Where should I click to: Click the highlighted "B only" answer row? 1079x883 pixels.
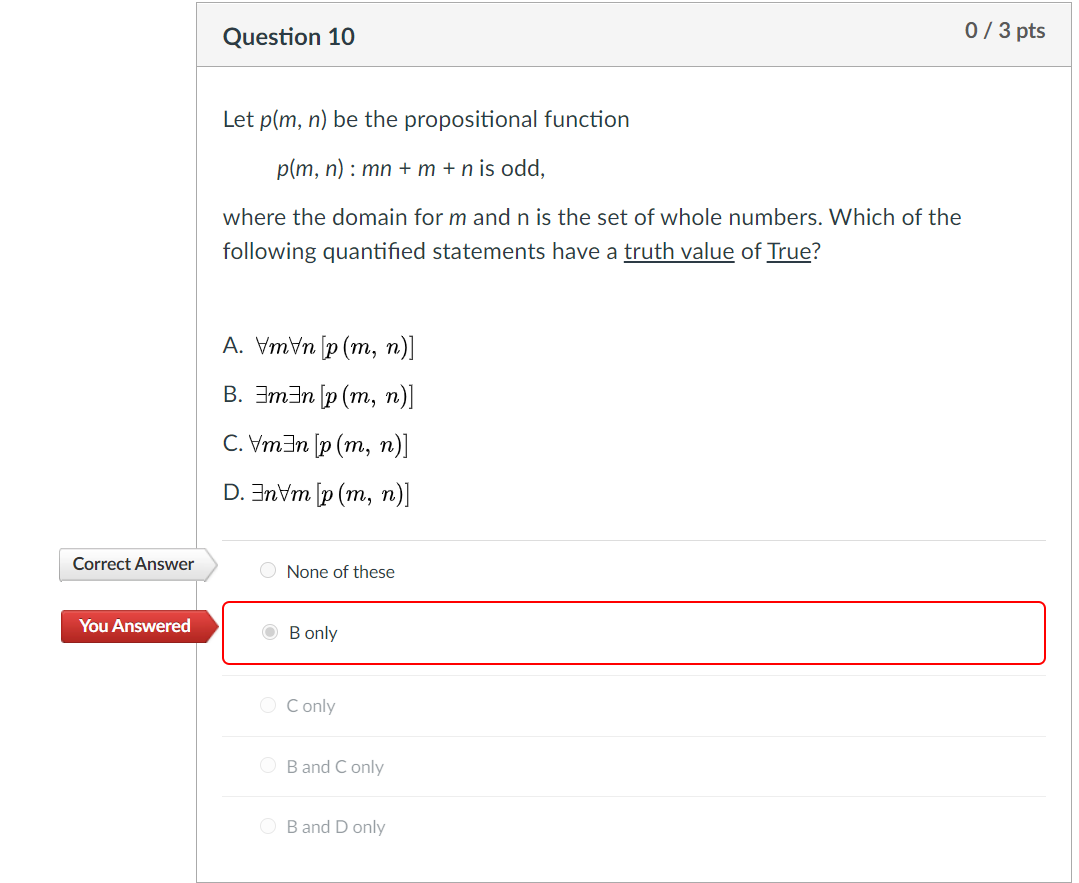(x=633, y=632)
